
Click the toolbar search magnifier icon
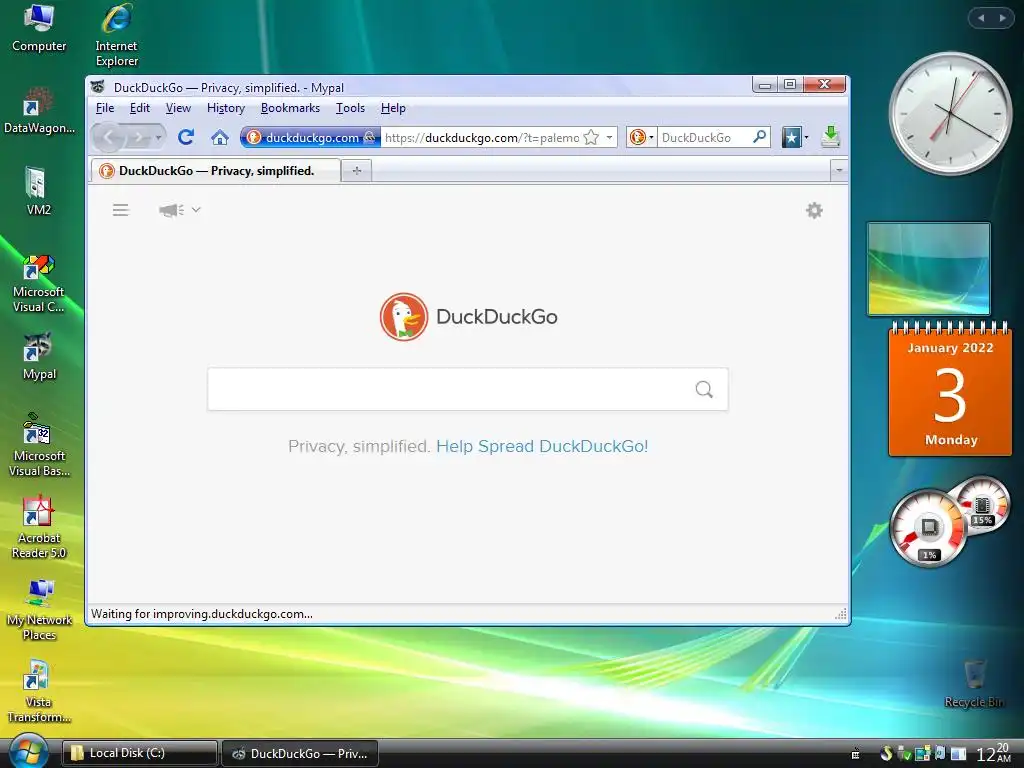760,137
